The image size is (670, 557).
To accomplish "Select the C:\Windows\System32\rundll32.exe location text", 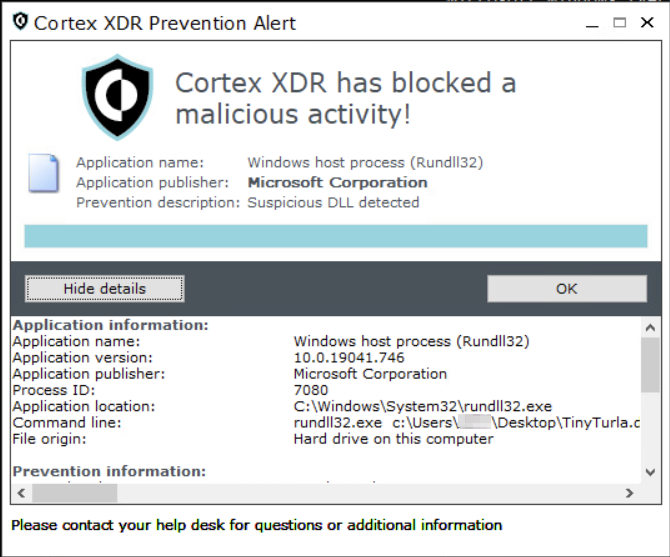I will click(422, 406).
